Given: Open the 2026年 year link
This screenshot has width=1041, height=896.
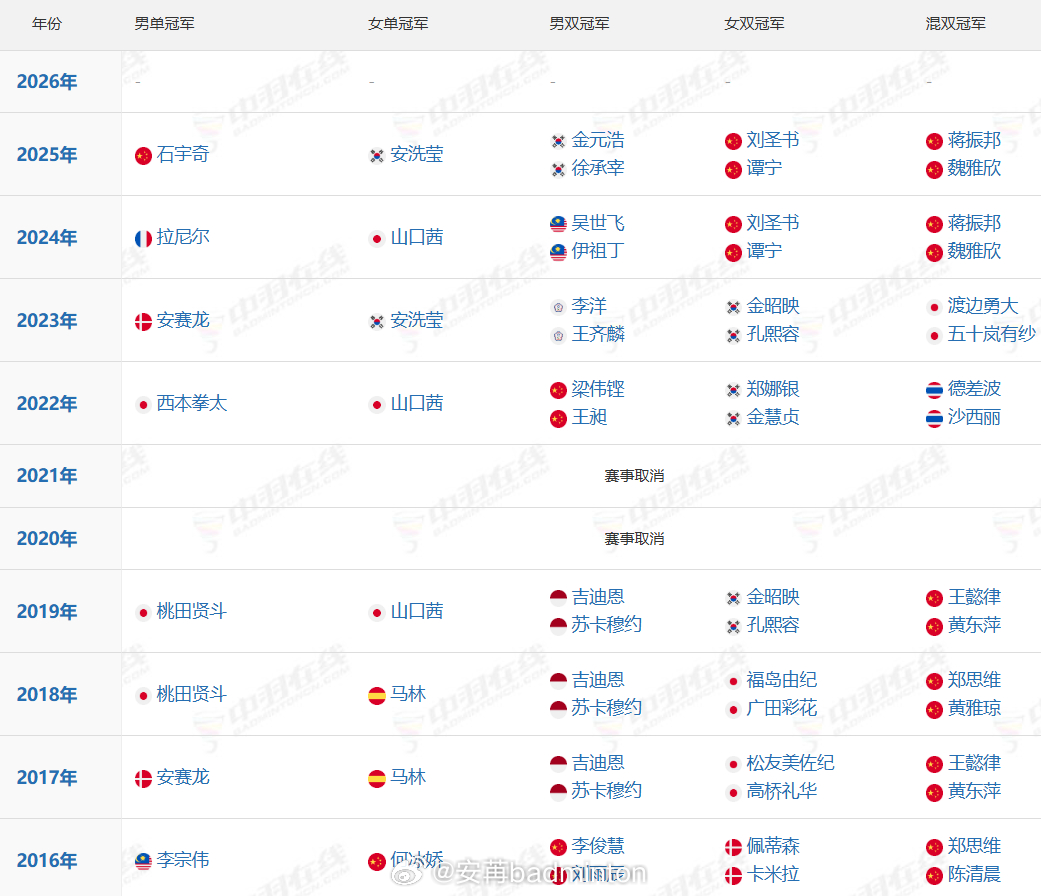Looking at the screenshot, I should 47,82.
